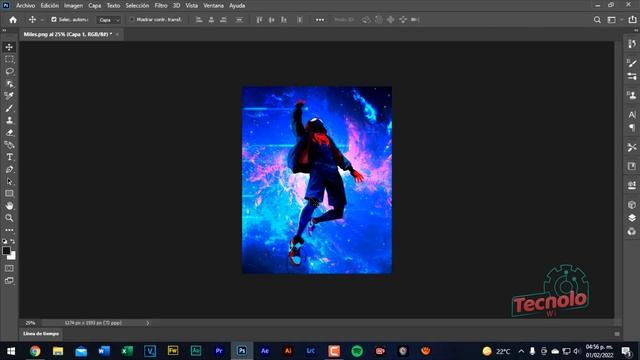
Task: Open the background color picker
Action: tap(12, 256)
